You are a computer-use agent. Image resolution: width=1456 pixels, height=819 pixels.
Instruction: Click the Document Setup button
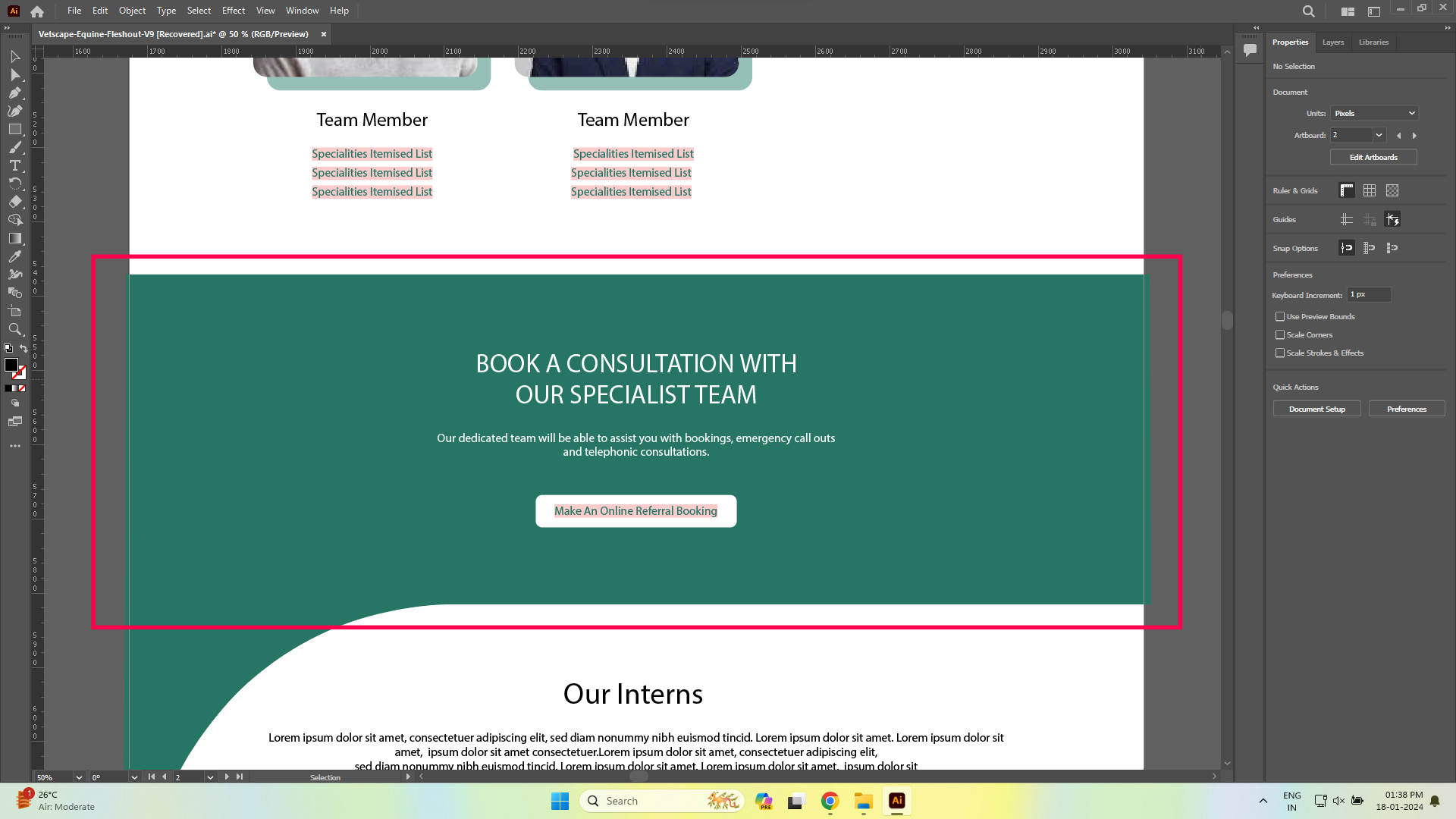tap(1316, 409)
